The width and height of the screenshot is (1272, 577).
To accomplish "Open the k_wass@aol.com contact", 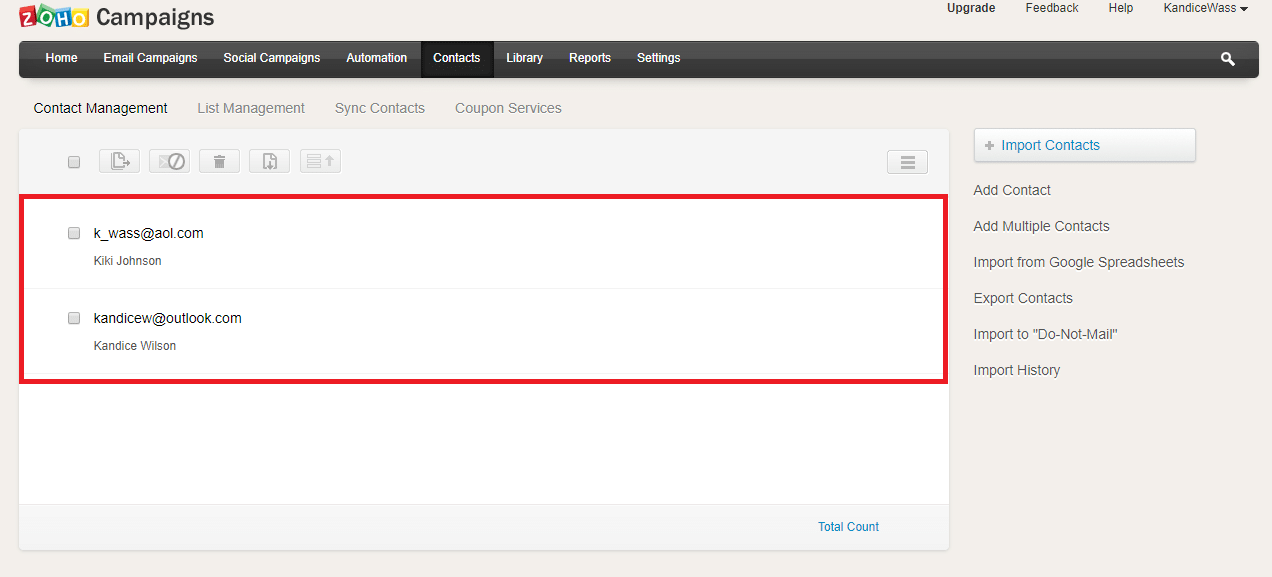I will (149, 233).
